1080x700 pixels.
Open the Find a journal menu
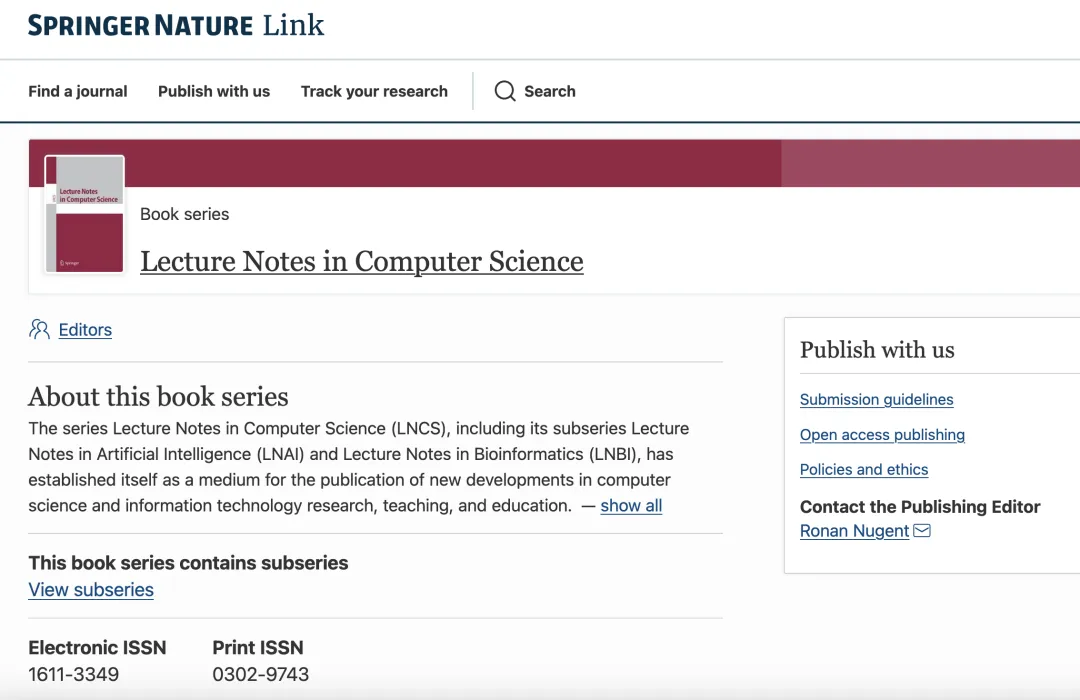coord(78,91)
